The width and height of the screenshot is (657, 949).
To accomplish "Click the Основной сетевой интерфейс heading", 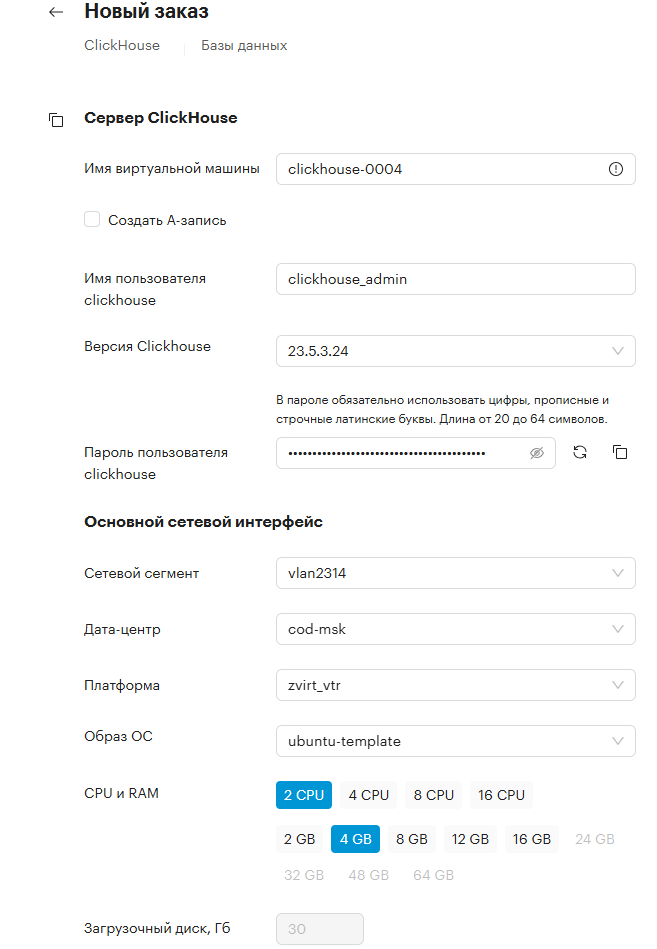I will 203,522.
